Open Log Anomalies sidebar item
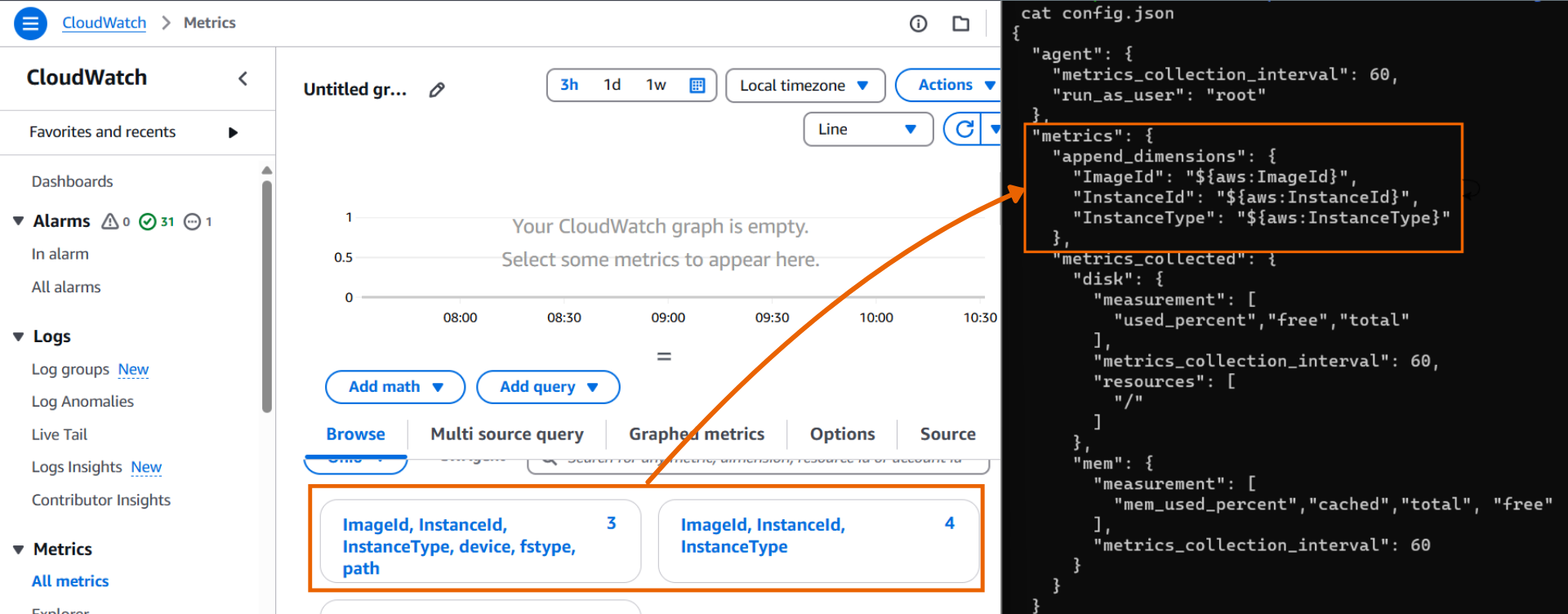Image resolution: width=1568 pixels, height=614 pixels. click(82, 402)
